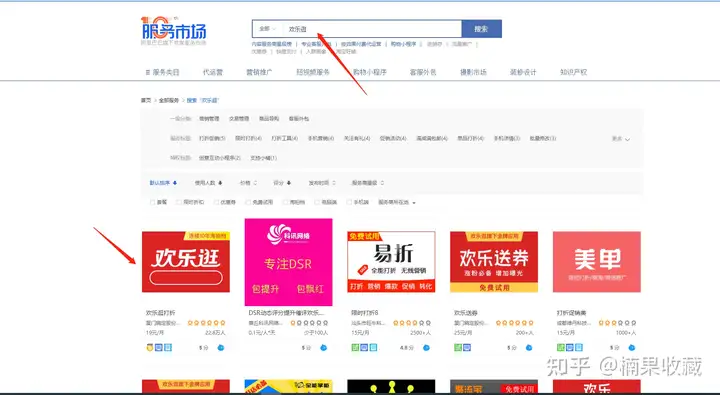Click the 限时打折8 service title
This screenshot has height=395, width=720.
365,313
